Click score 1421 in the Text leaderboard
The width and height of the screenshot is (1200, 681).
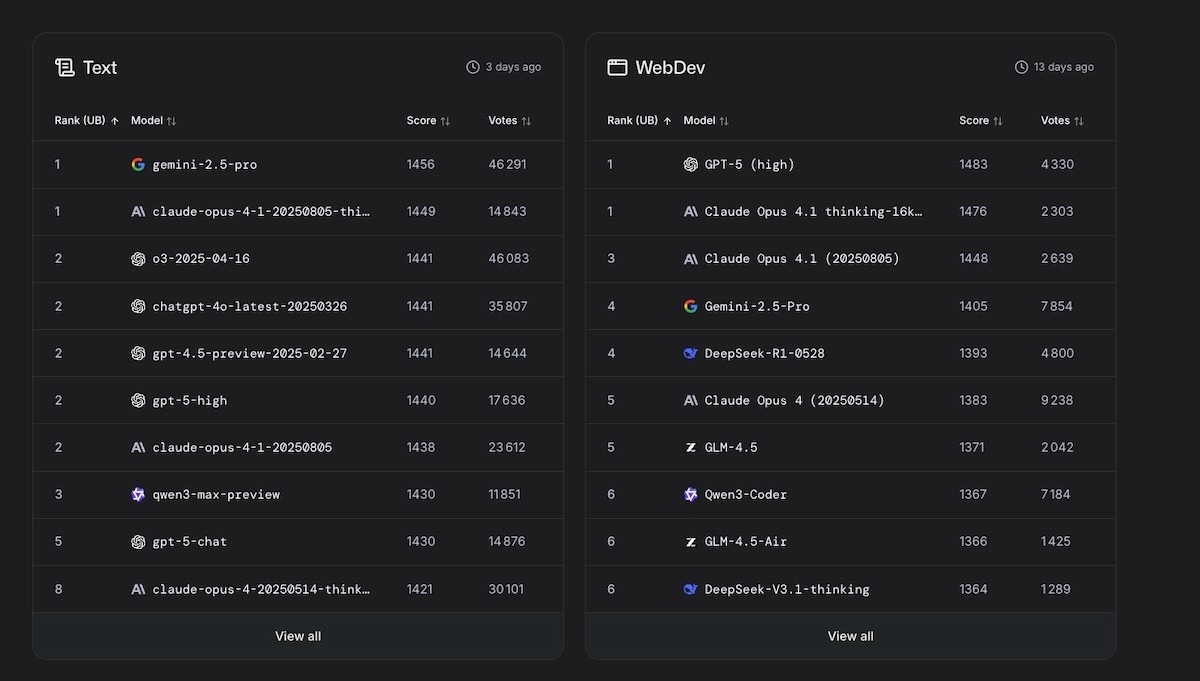tap(420, 589)
